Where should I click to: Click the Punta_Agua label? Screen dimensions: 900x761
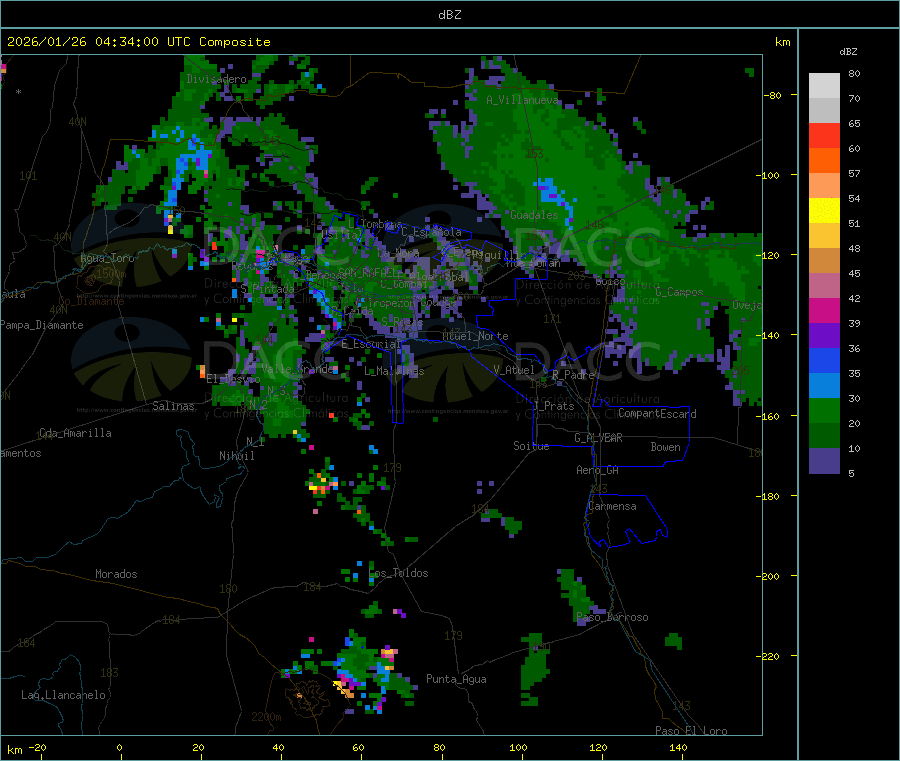456,680
